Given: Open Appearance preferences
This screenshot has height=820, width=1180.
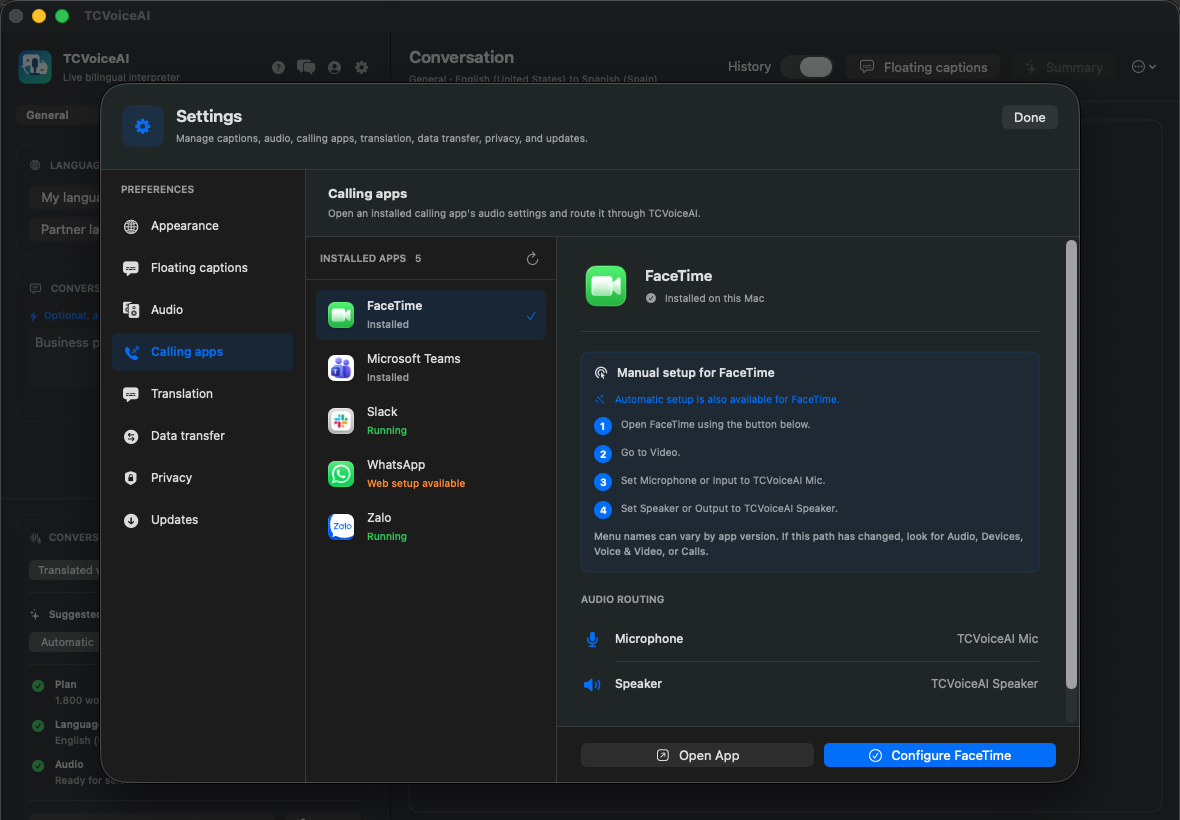Looking at the screenshot, I should coord(202,226).
